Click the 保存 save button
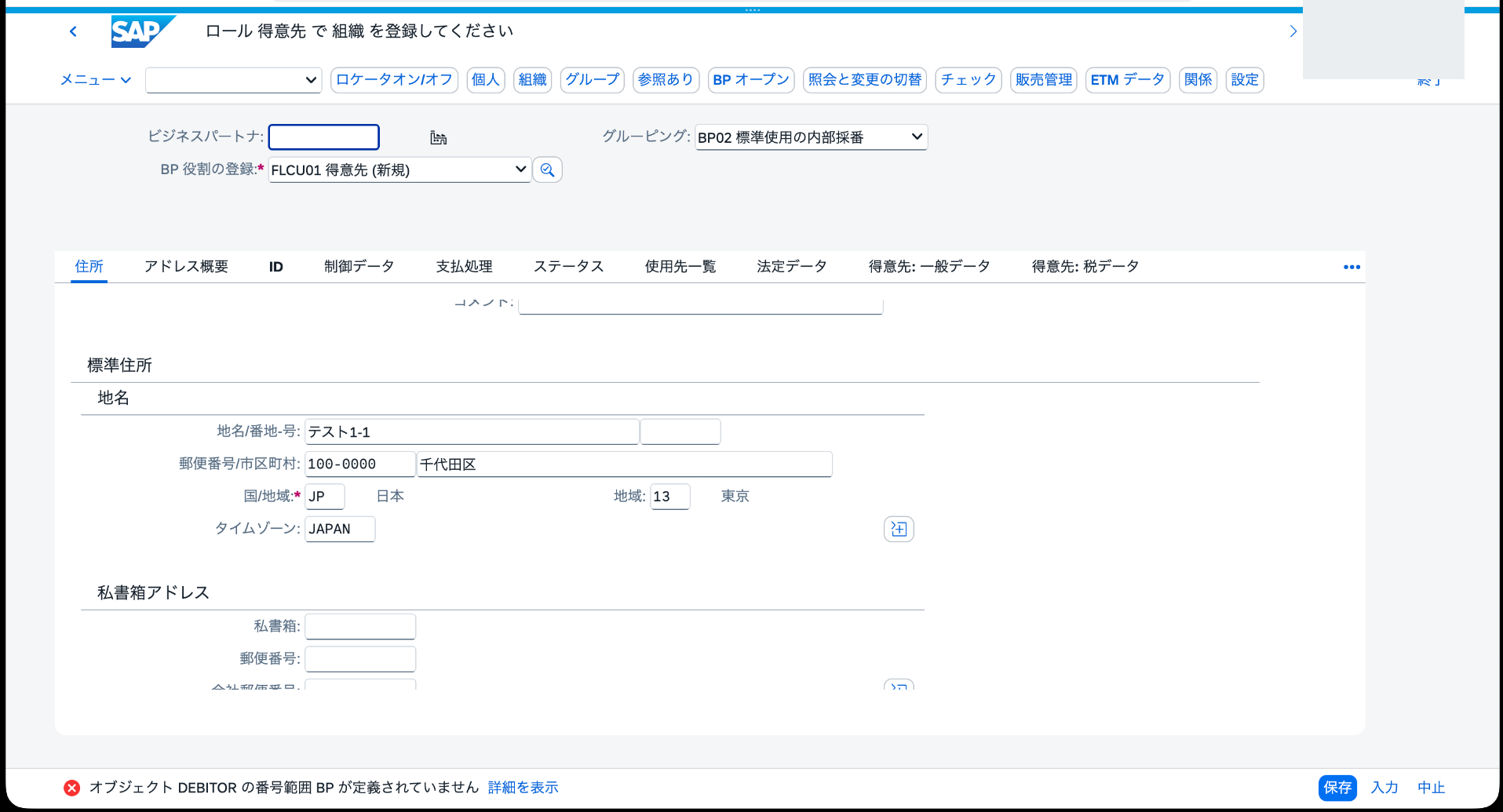Image resolution: width=1503 pixels, height=812 pixels. (1337, 788)
